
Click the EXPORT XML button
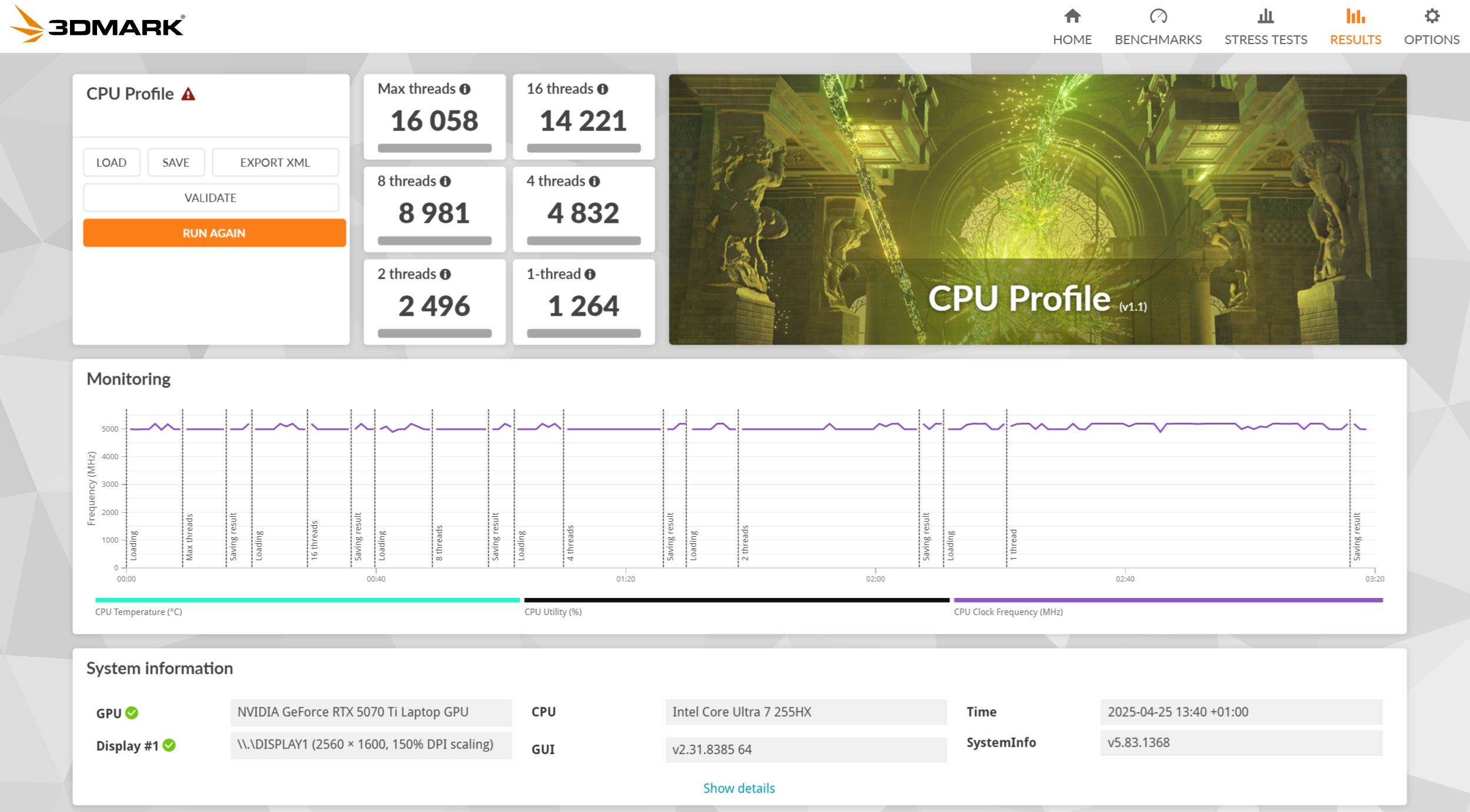pos(275,162)
